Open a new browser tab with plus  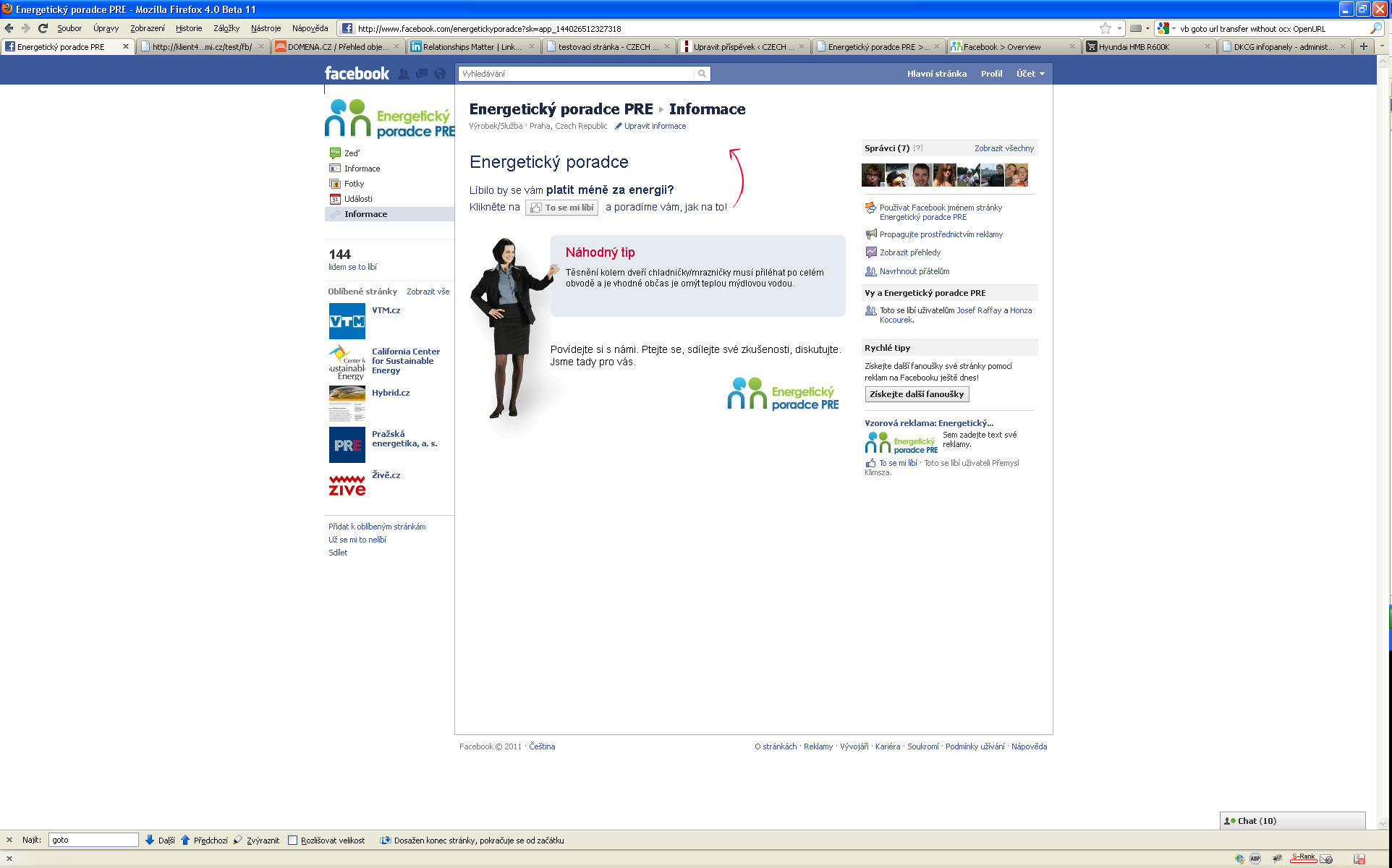(x=1364, y=46)
